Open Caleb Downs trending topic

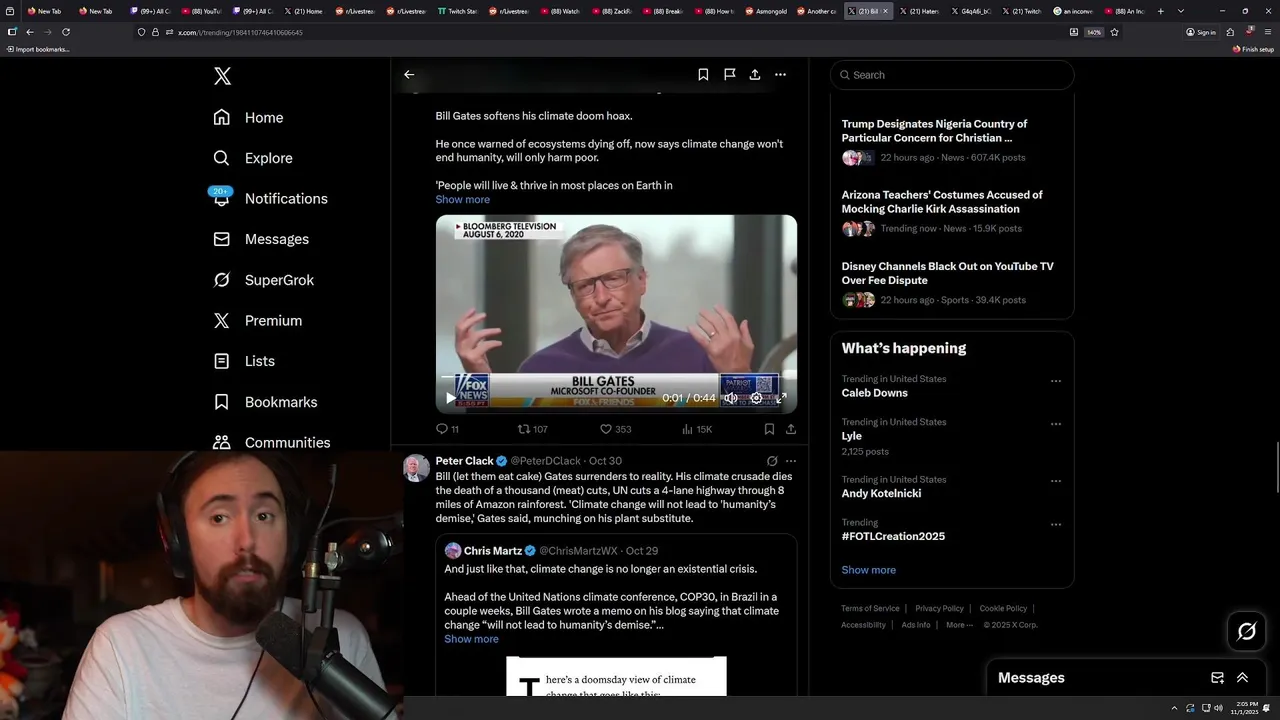click(x=875, y=393)
